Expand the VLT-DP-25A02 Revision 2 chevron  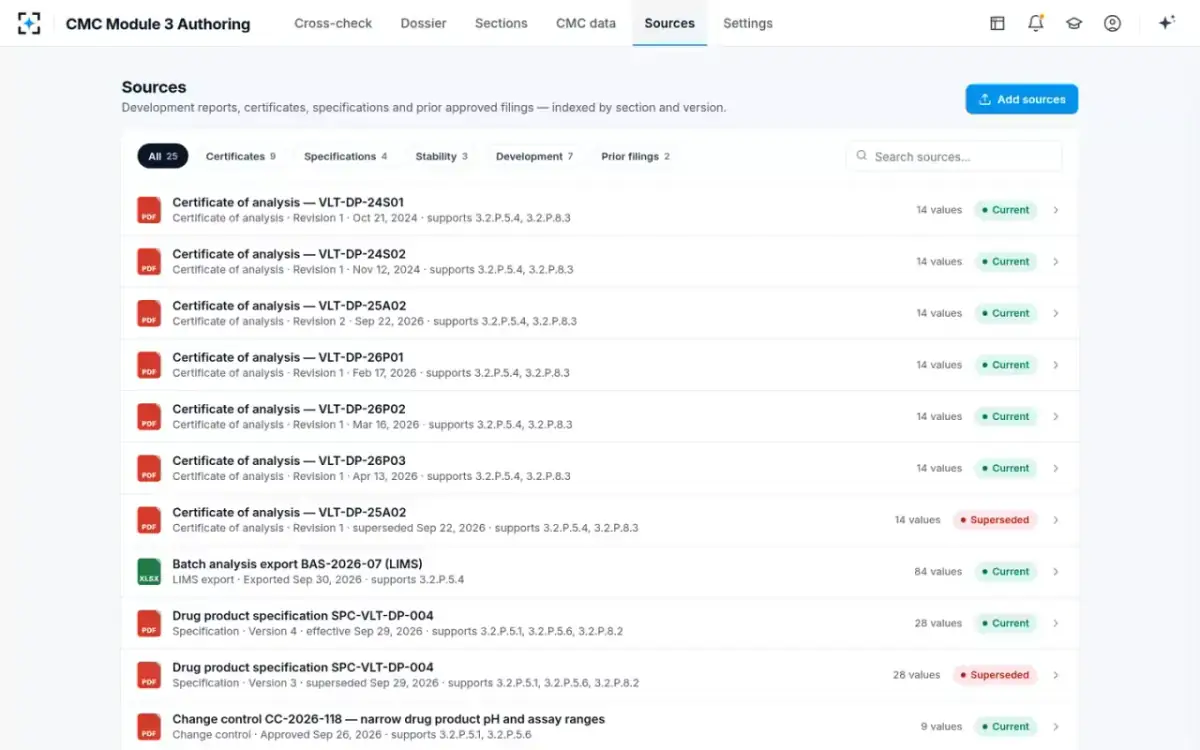1056,313
